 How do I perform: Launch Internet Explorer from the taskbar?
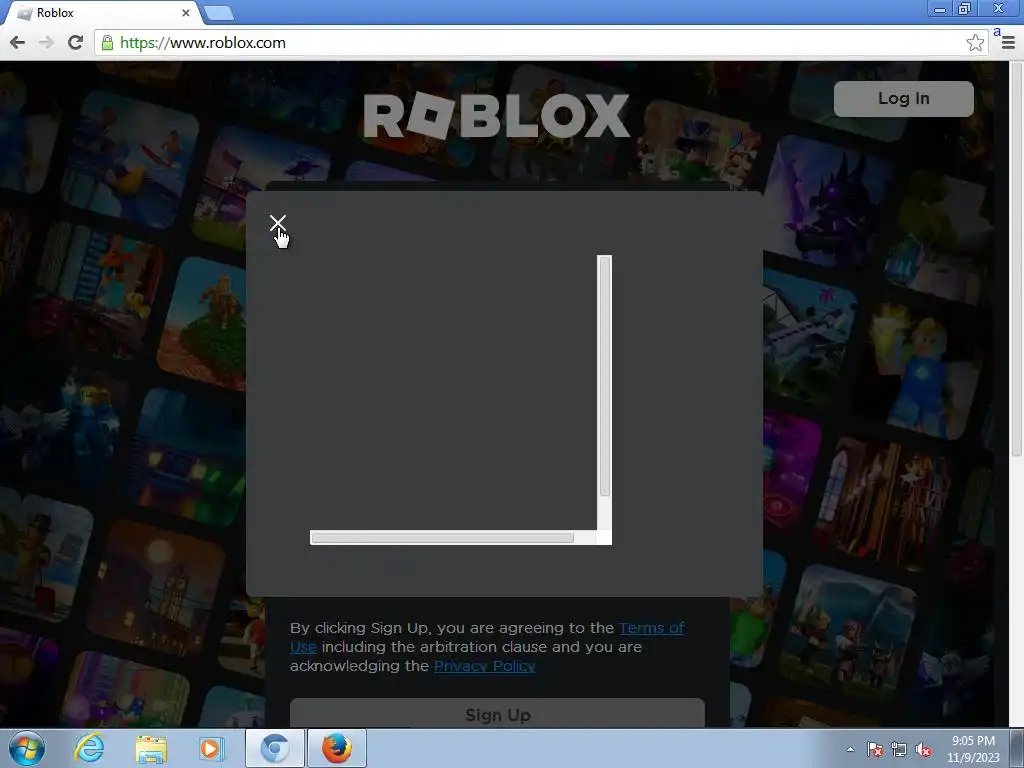(x=89, y=748)
